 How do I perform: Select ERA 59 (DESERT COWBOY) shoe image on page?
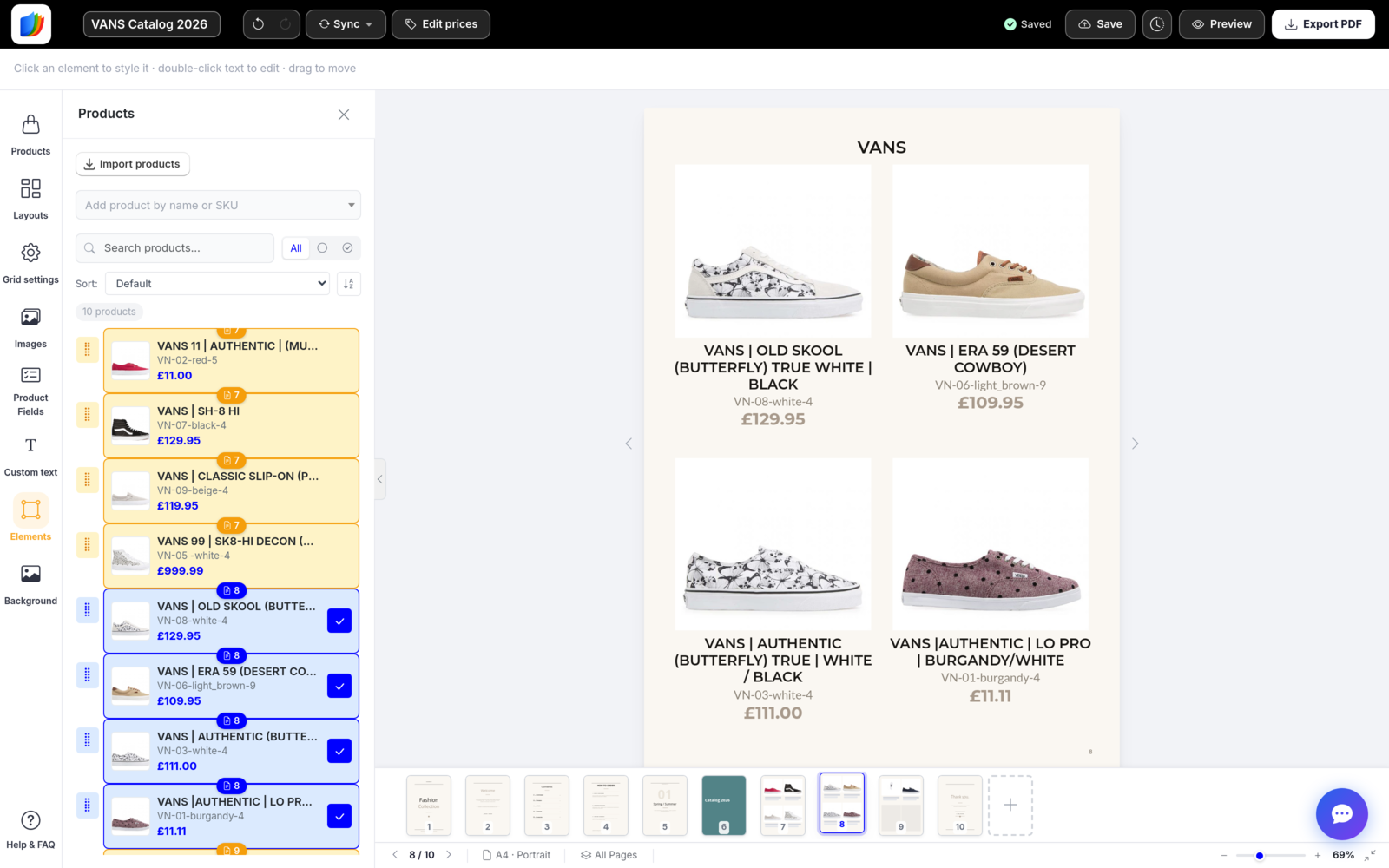click(991, 251)
